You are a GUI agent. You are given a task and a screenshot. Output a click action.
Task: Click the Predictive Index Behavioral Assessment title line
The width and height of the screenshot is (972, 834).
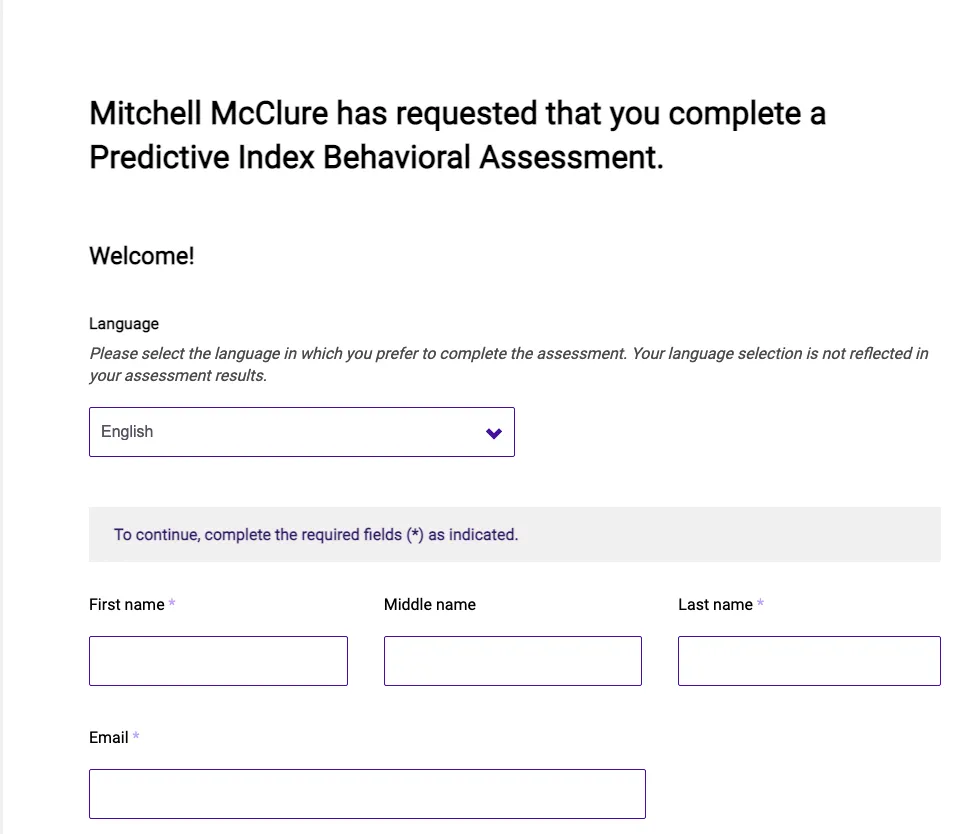(x=375, y=158)
